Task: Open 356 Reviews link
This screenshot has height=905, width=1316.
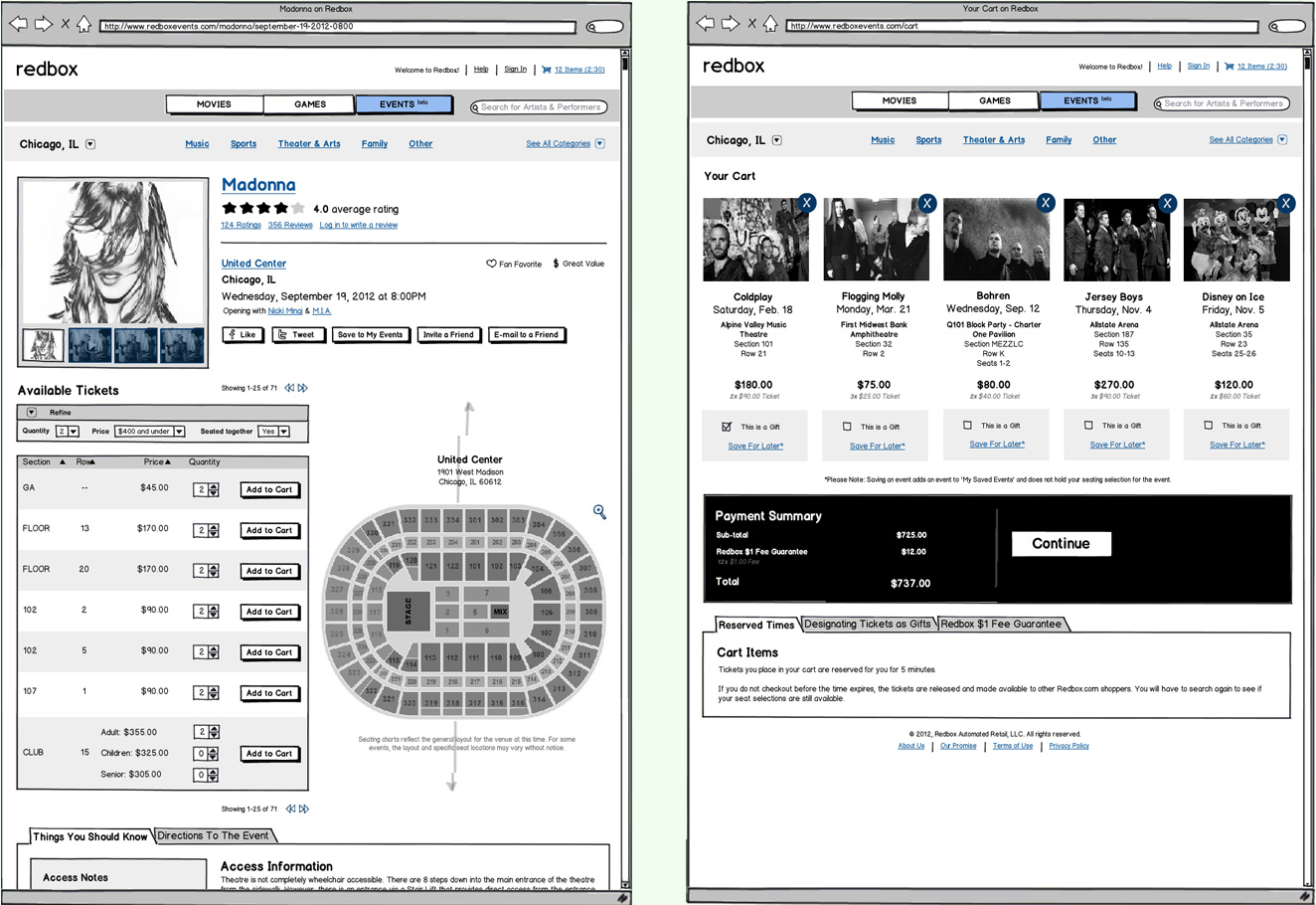Action: [290, 225]
